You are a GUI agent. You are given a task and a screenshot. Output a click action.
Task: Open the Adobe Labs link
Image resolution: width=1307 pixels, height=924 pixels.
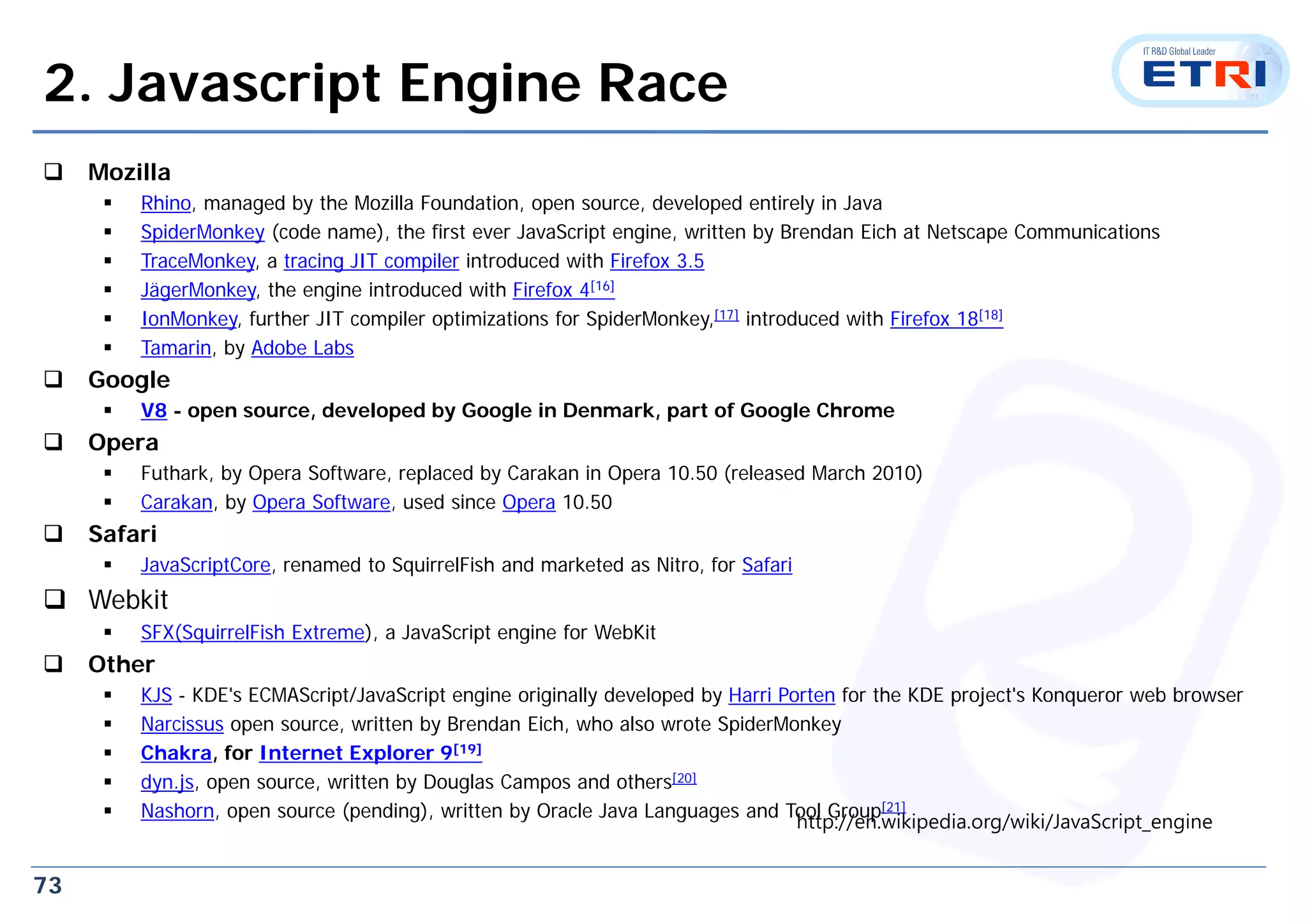(x=302, y=348)
